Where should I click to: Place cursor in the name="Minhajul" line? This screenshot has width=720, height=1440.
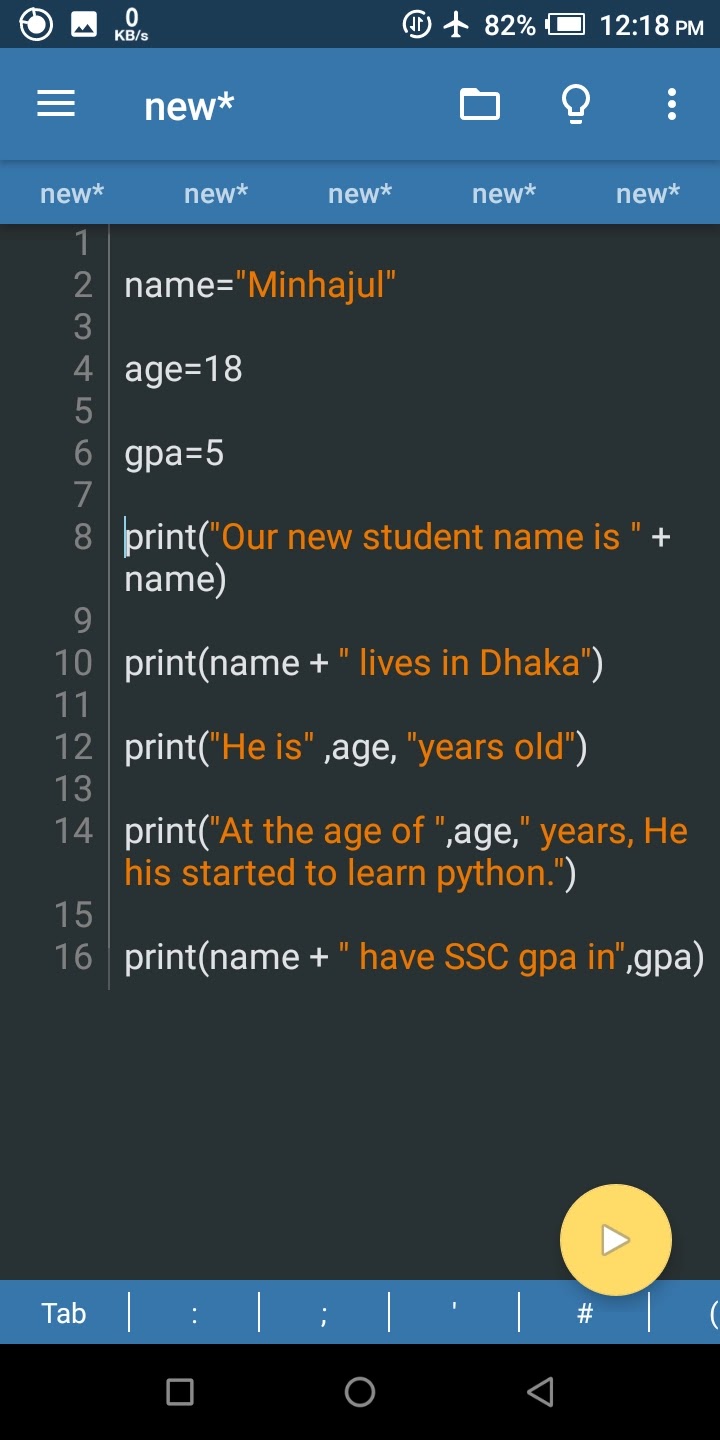coord(260,286)
